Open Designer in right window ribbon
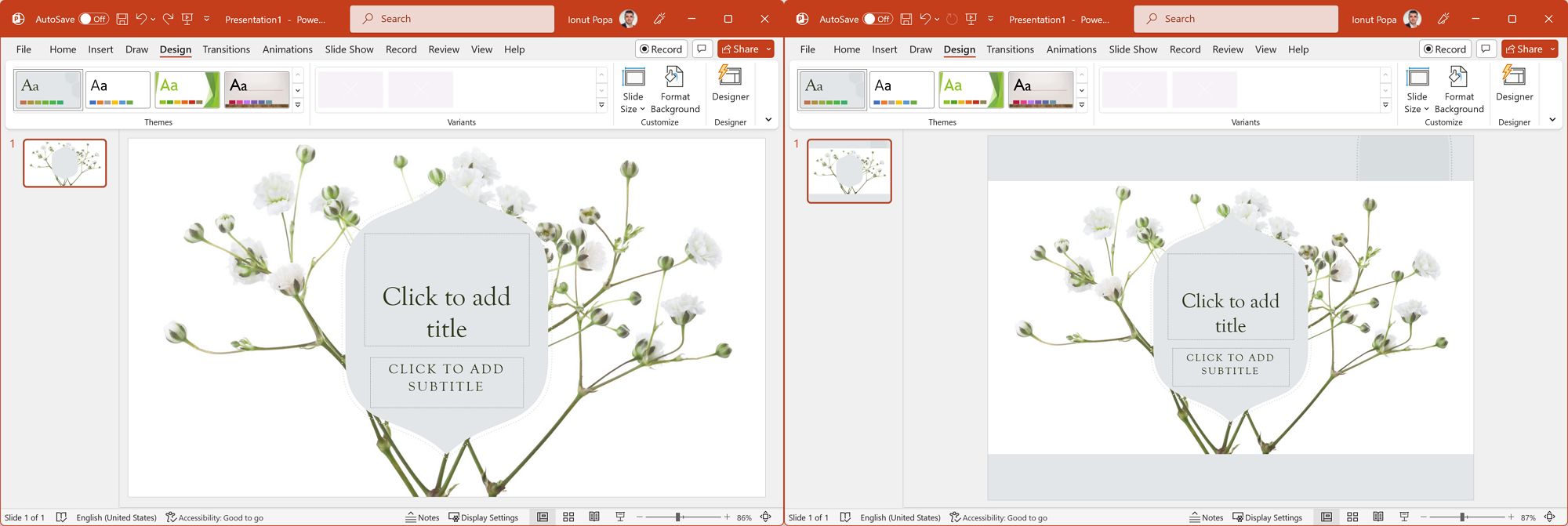This screenshot has width=1568, height=526. [x=1514, y=84]
